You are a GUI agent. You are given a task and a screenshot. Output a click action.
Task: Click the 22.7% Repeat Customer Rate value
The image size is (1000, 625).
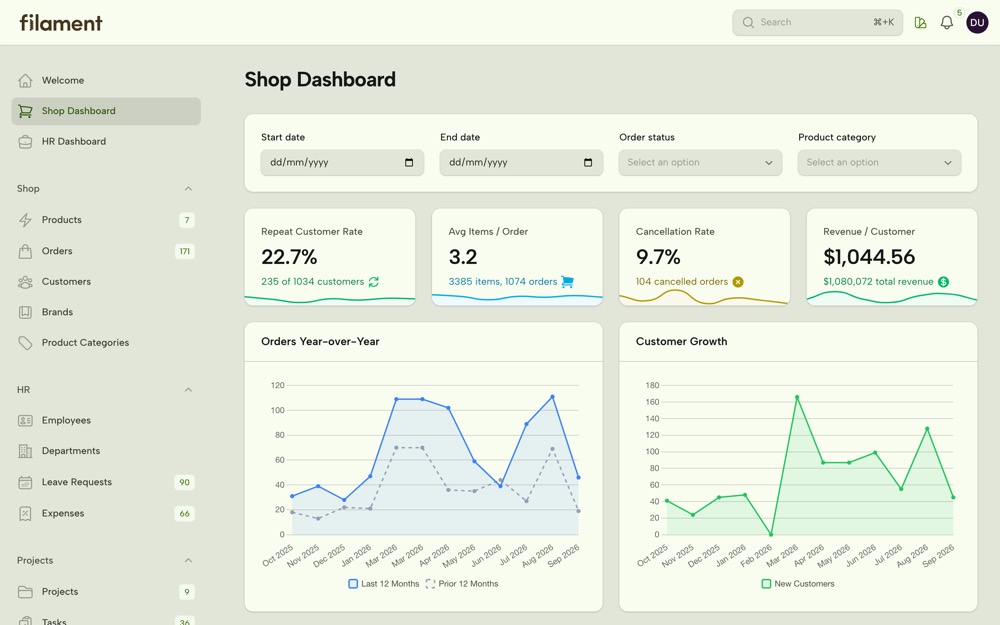(x=289, y=257)
